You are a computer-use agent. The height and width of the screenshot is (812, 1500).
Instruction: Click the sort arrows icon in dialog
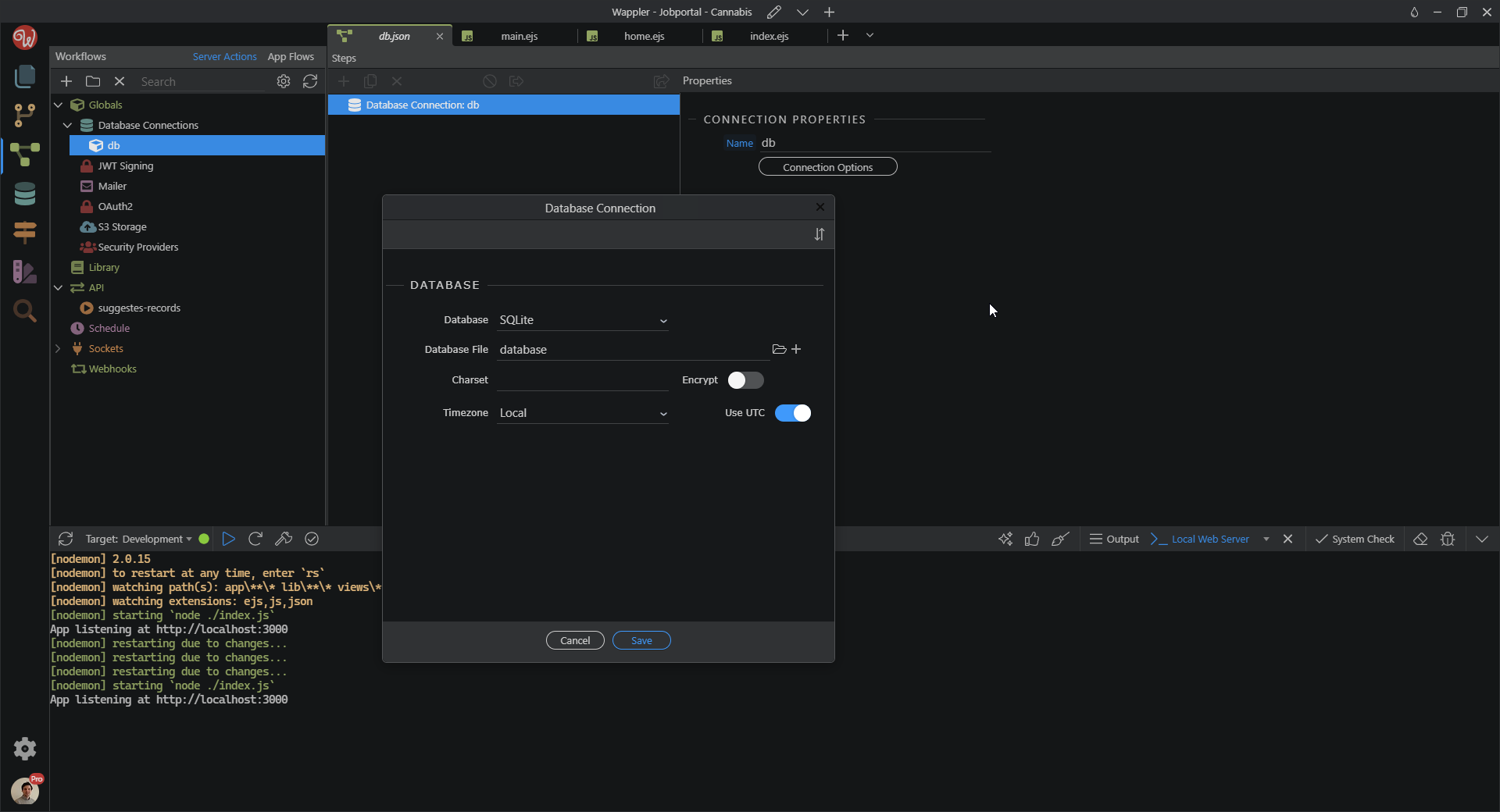(x=819, y=234)
